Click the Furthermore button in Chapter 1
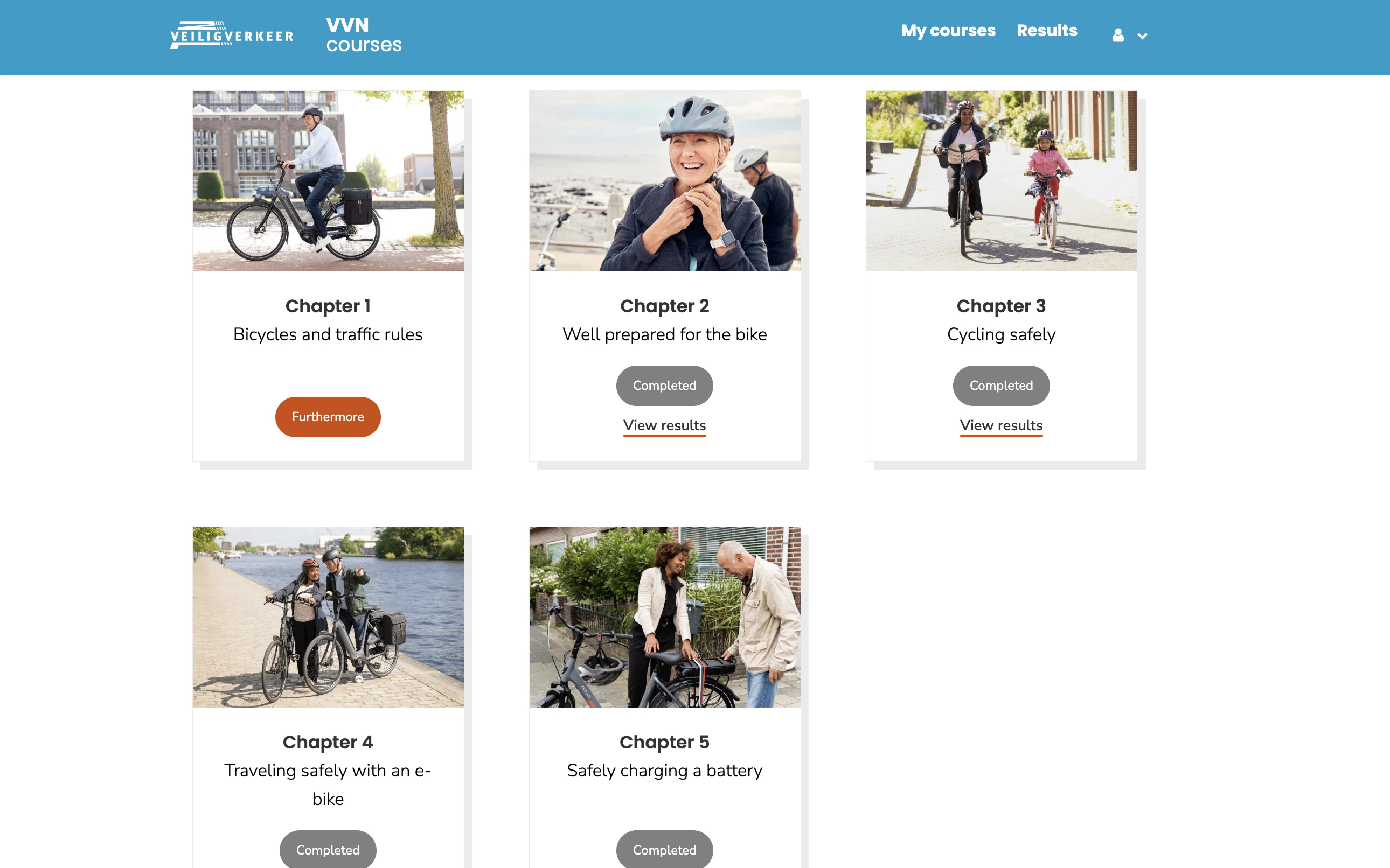This screenshot has height=868, width=1390. pyautogui.click(x=328, y=417)
